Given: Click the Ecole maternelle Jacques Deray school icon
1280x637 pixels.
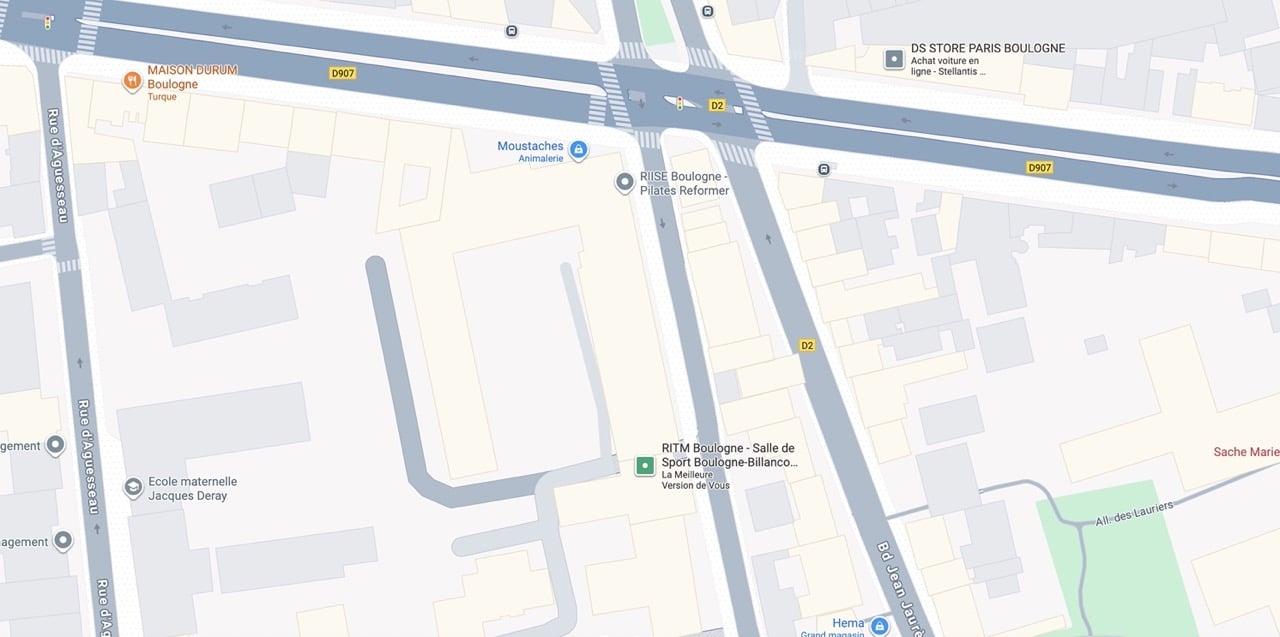Looking at the screenshot, I should tap(133, 488).
